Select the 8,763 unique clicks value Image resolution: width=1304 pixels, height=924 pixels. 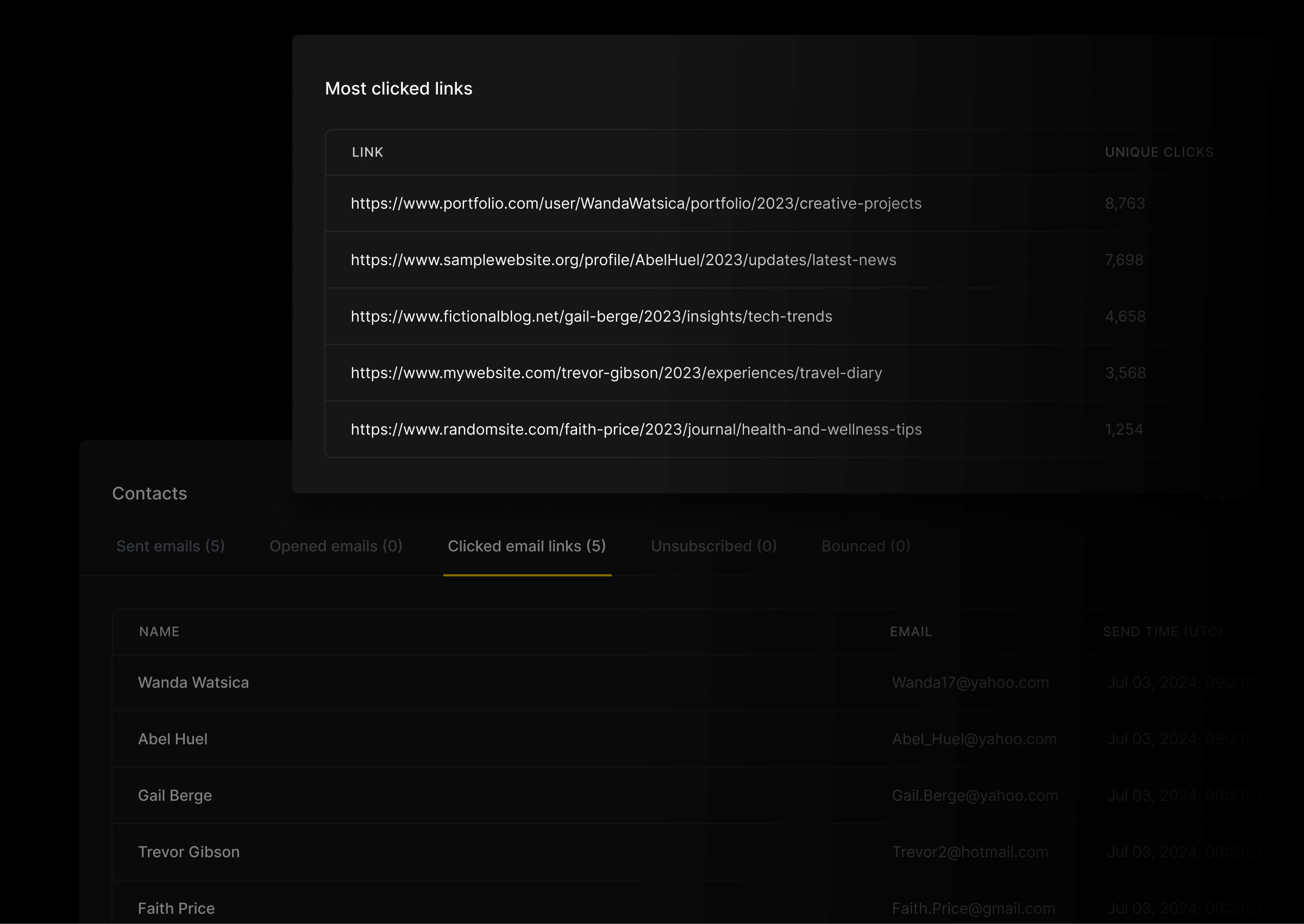1125,203
